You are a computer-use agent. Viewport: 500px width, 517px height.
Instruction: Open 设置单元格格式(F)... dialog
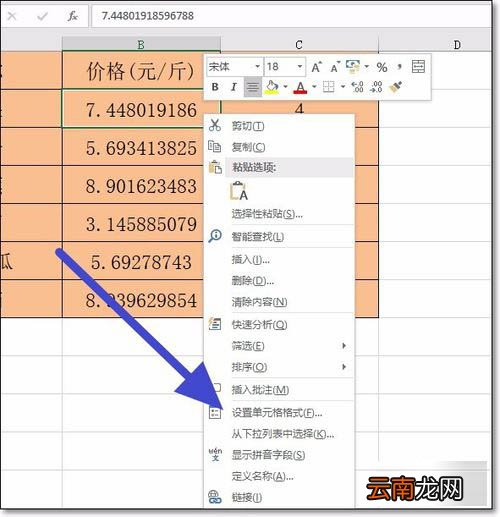[279, 413]
